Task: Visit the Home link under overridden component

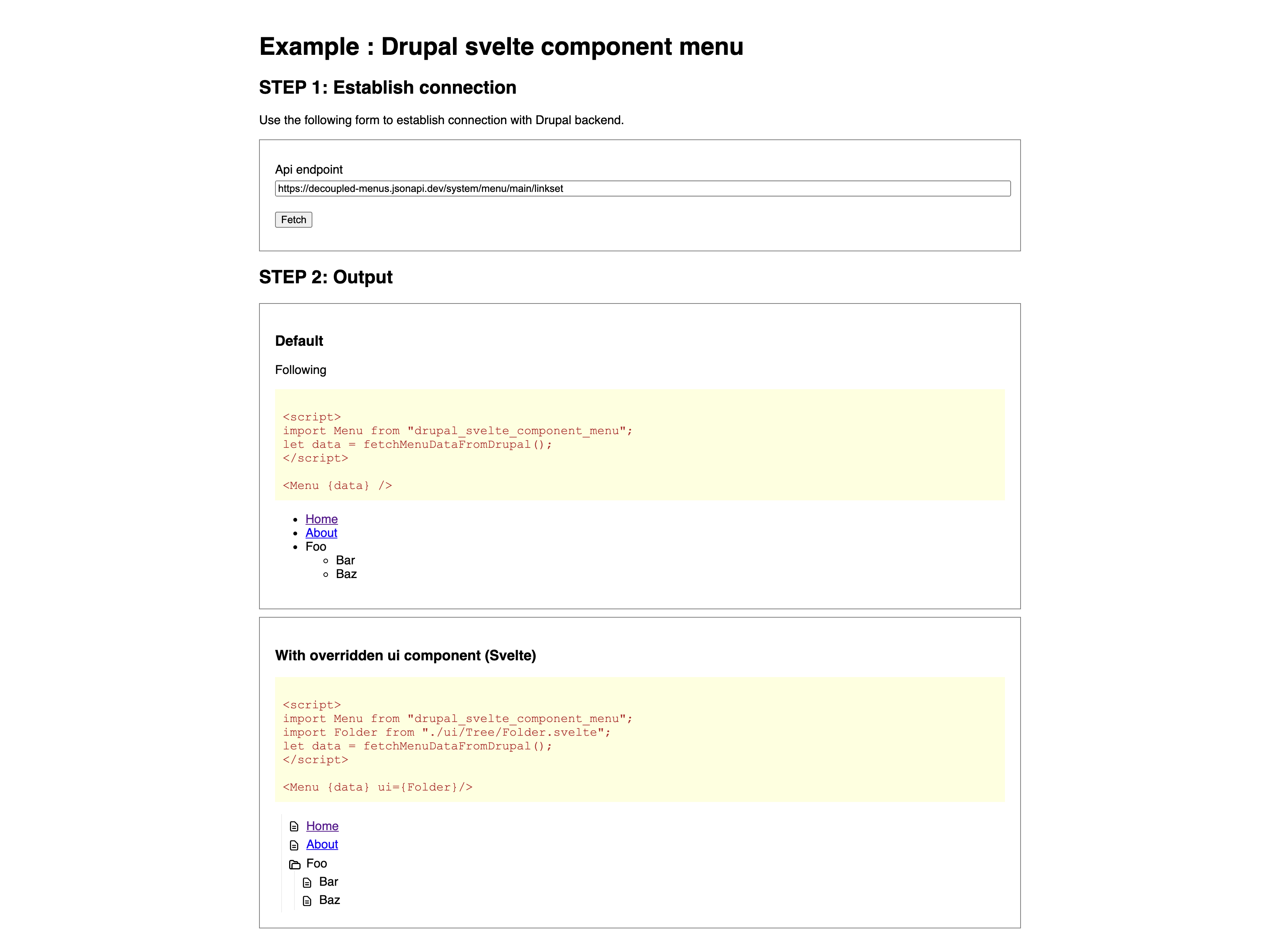Action: point(322,826)
